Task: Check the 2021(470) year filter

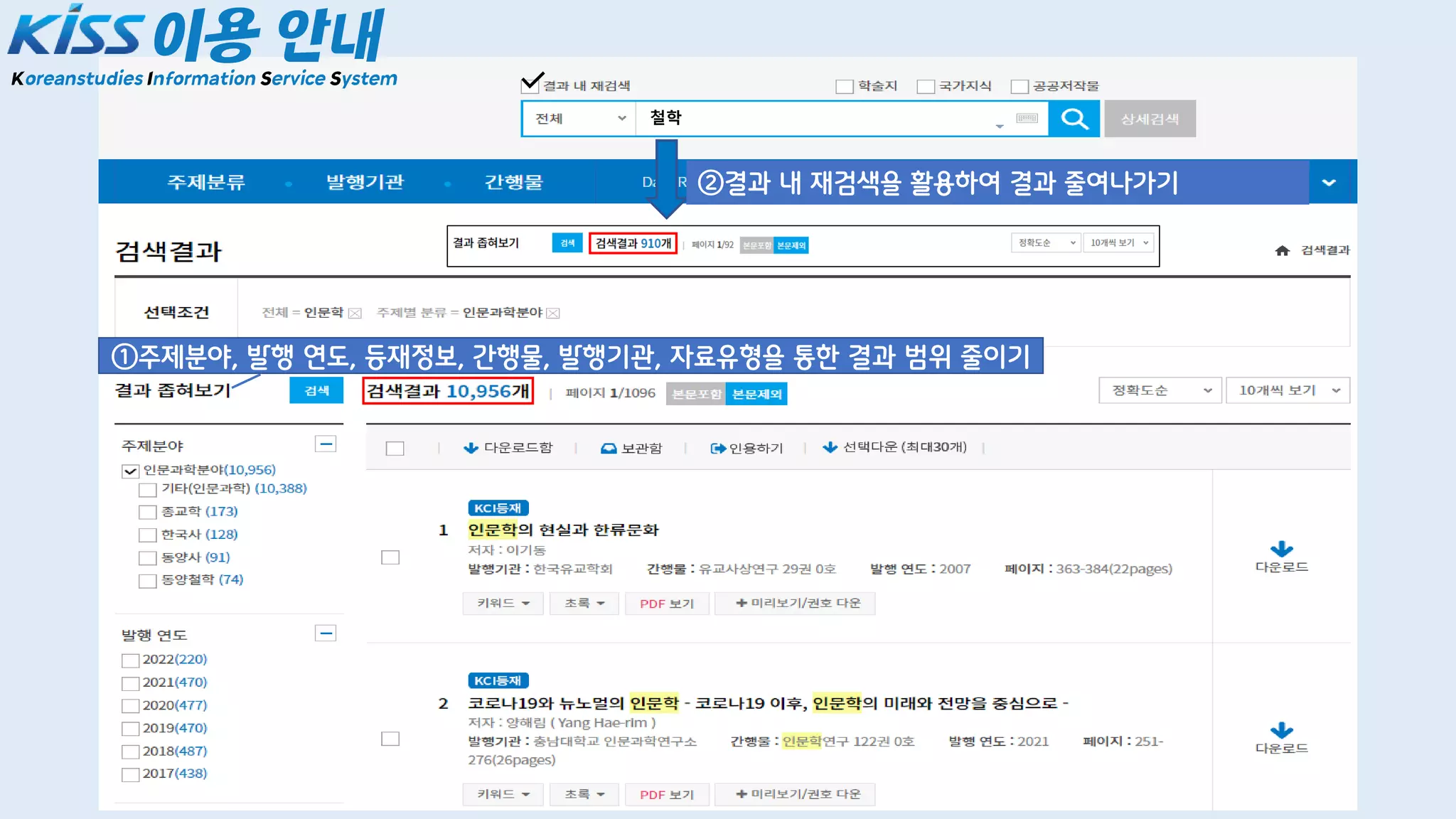Action: tap(130, 683)
